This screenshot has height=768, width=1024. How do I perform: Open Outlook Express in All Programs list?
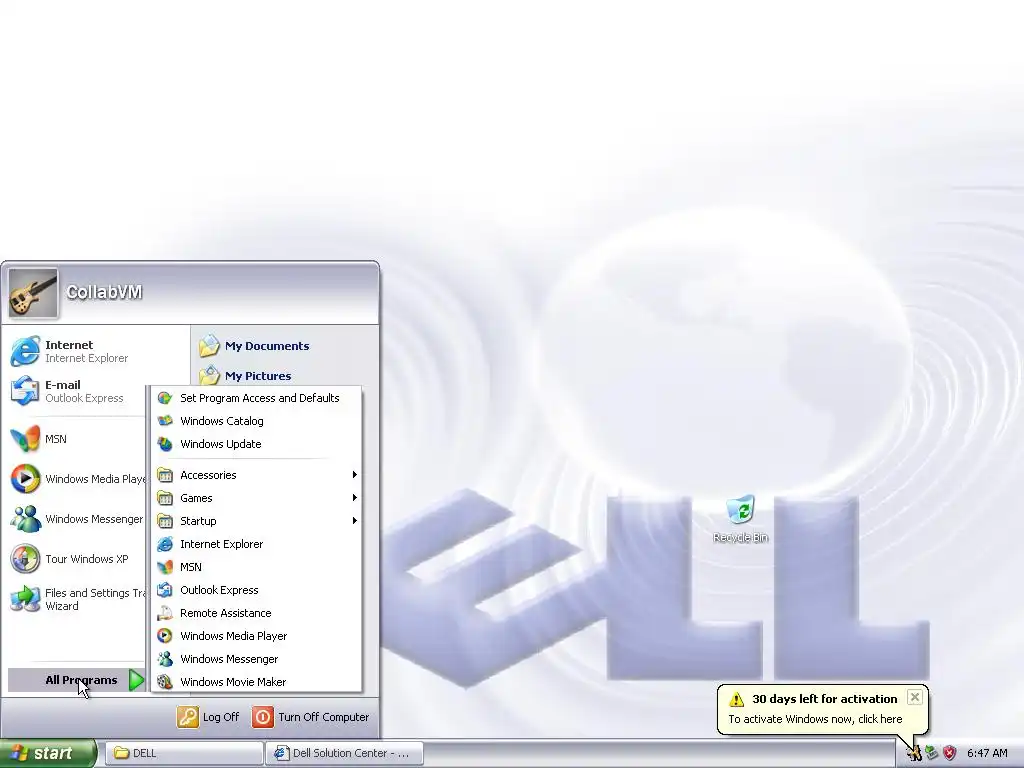click(257, 590)
